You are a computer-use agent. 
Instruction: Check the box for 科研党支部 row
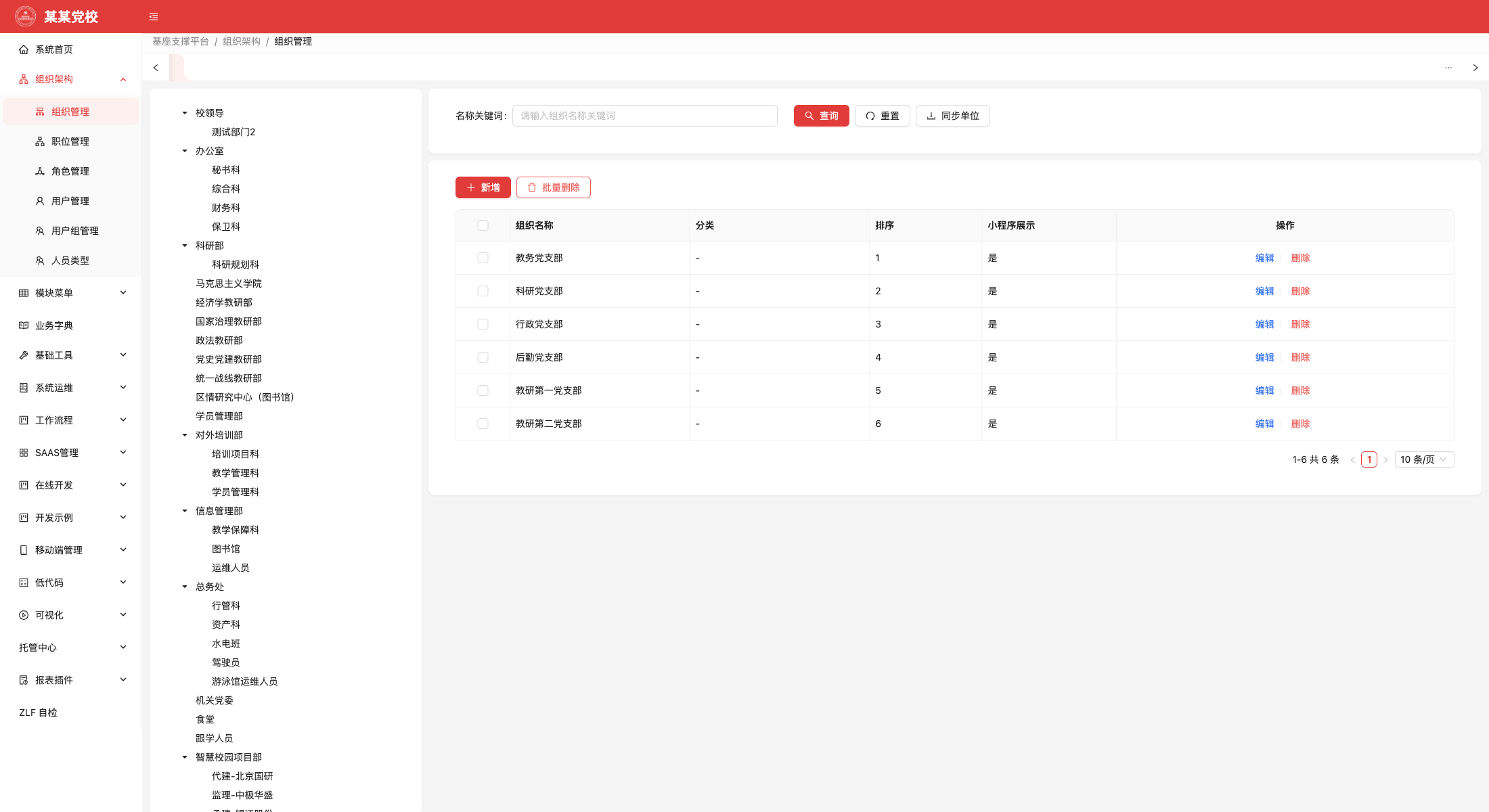(x=483, y=291)
